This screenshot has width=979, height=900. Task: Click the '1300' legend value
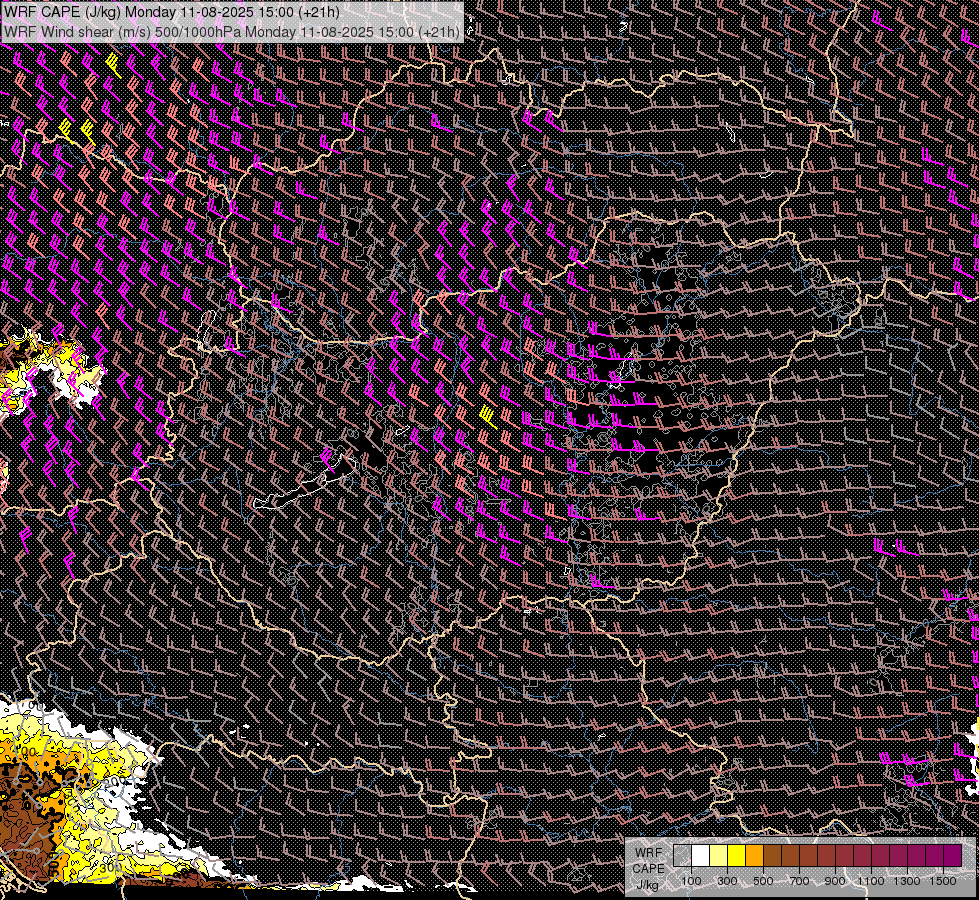[x=907, y=881]
